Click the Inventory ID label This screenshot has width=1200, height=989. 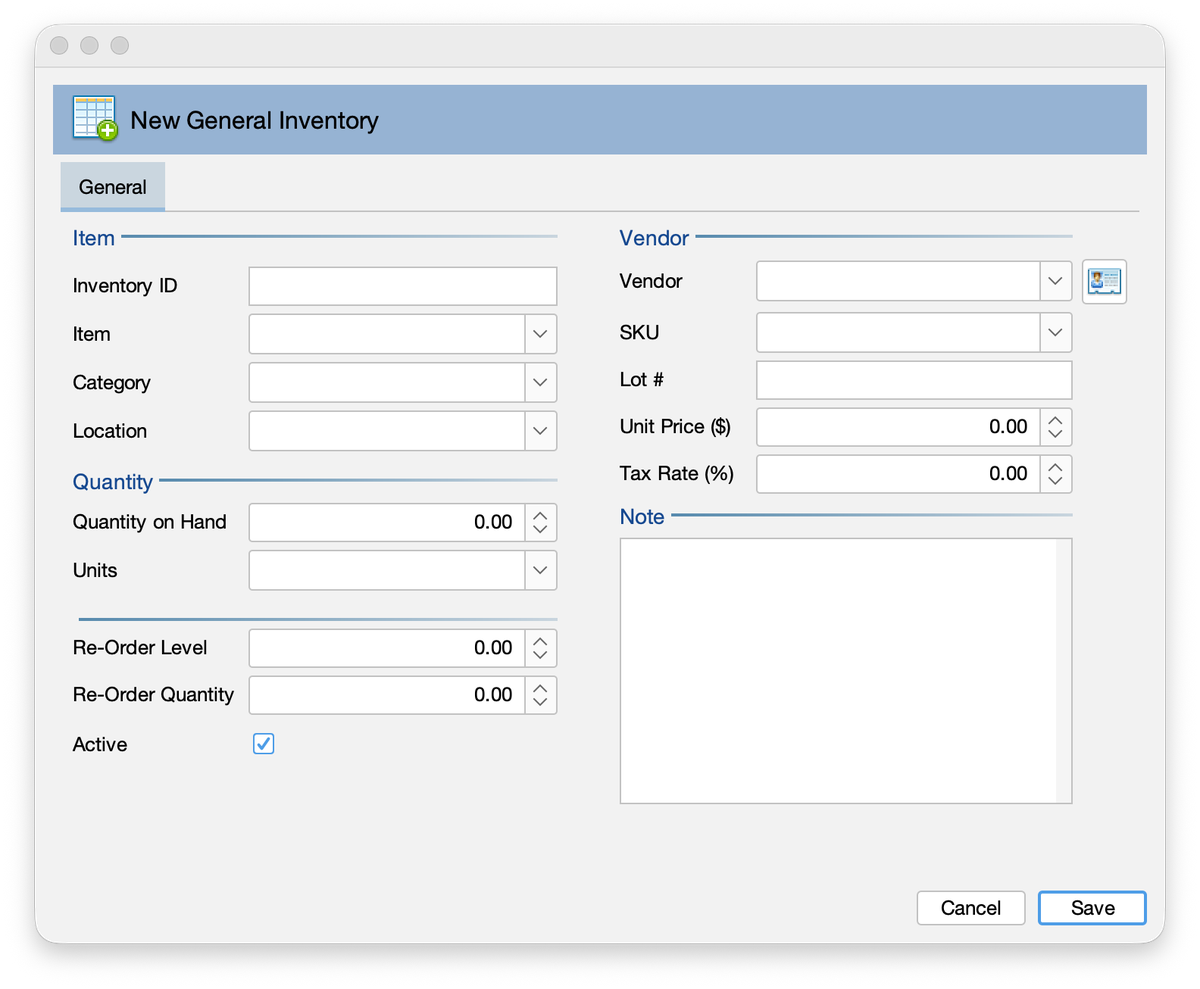click(125, 286)
